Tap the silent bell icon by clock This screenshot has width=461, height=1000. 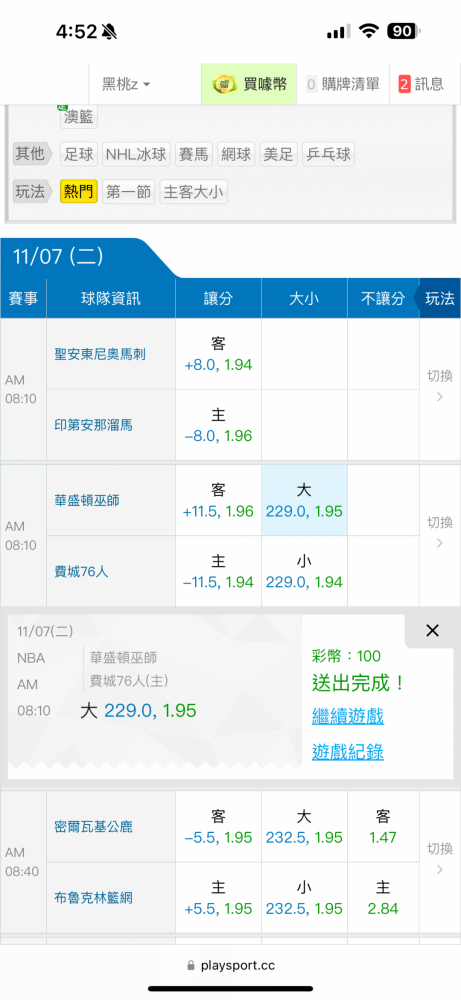[110, 31]
